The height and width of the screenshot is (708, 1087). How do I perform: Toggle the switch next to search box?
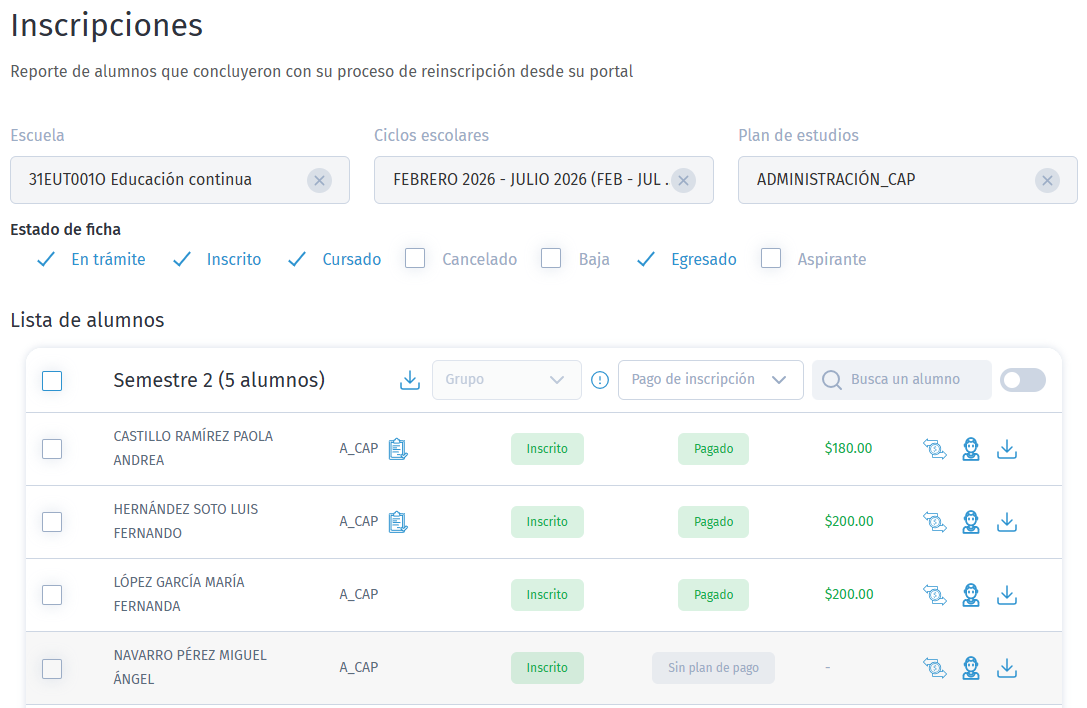pyautogui.click(x=1023, y=380)
